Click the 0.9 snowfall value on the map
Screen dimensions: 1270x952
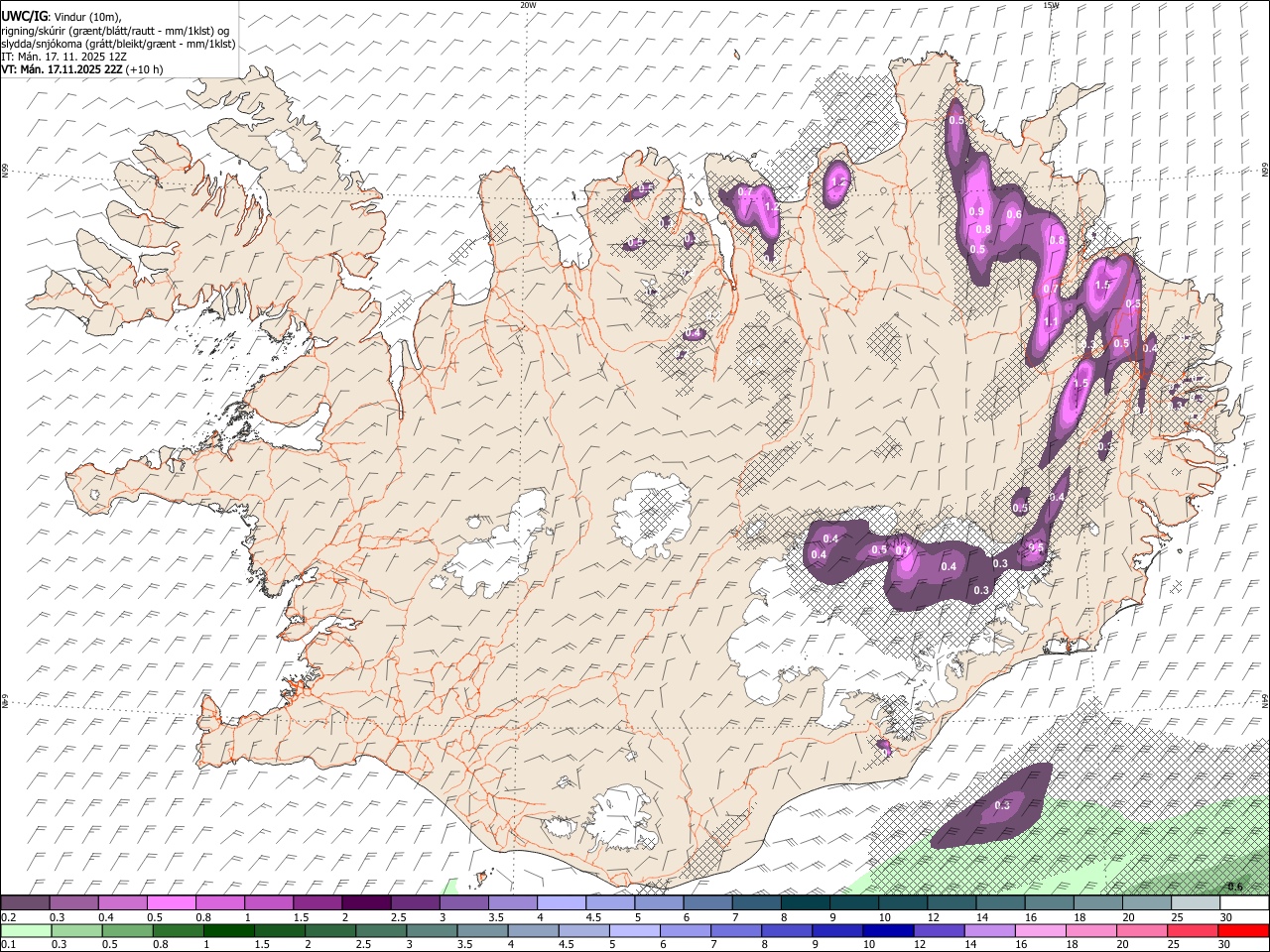pyautogui.click(x=976, y=211)
